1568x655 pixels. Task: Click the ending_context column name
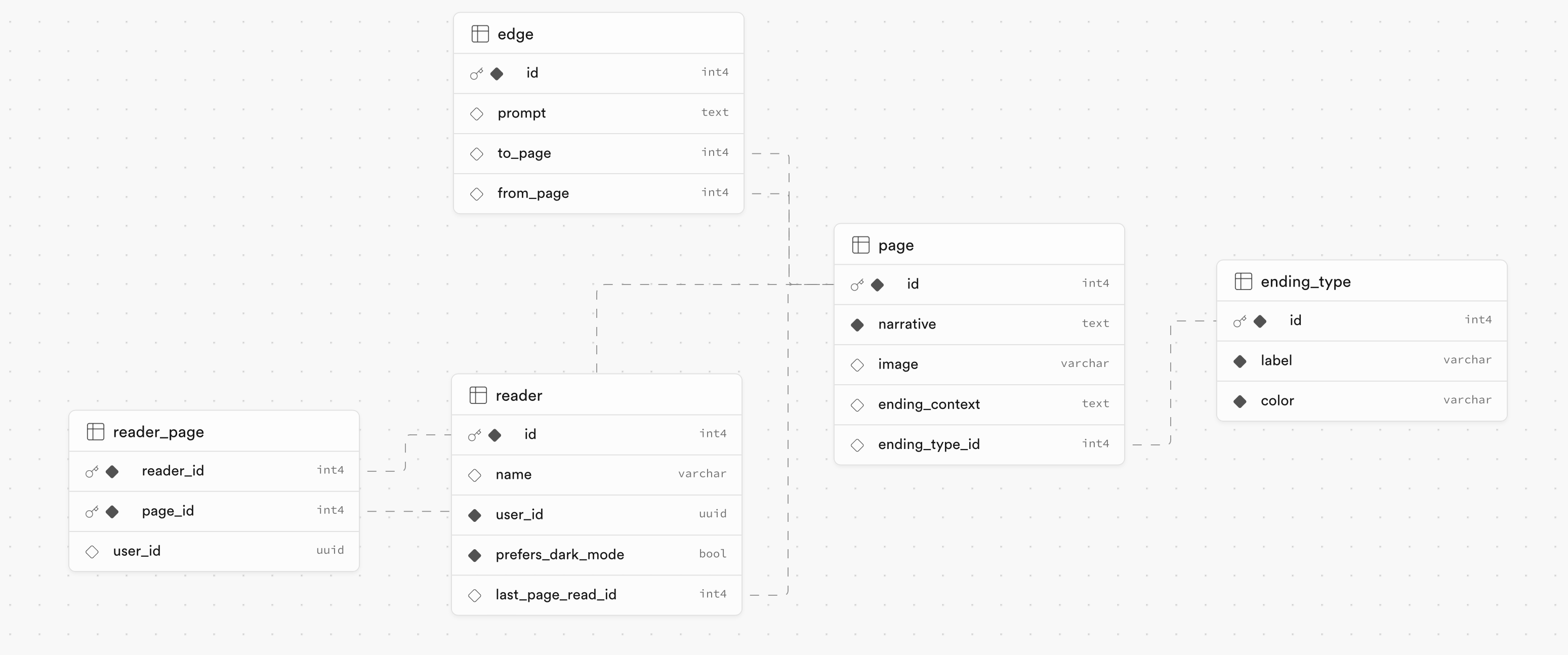point(928,404)
